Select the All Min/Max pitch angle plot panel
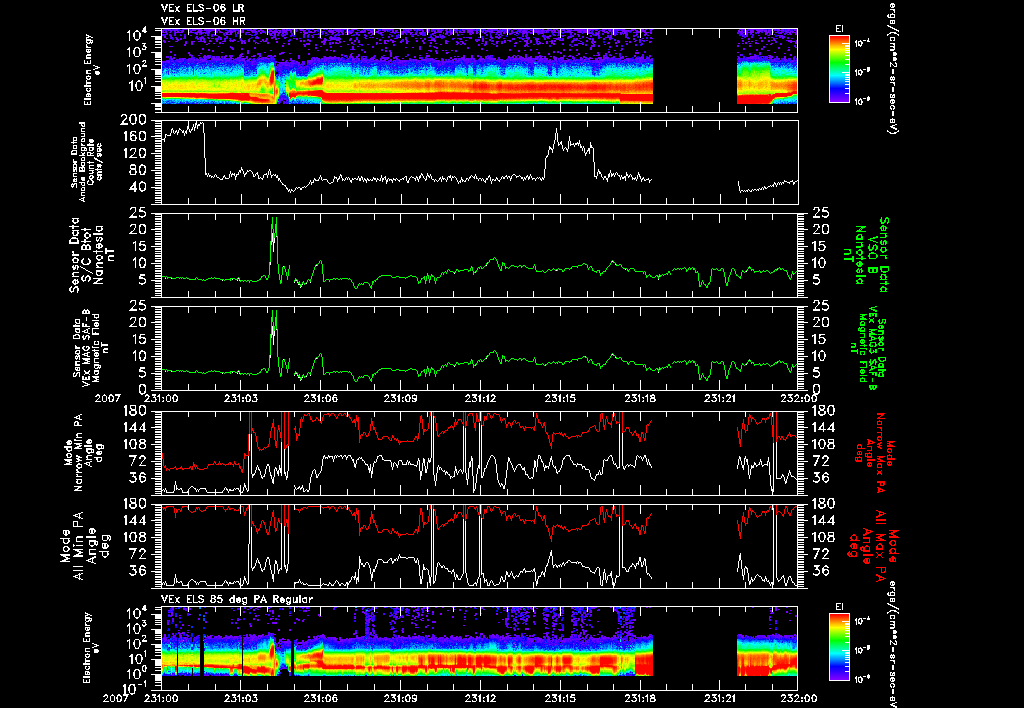 click(x=479, y=545)
